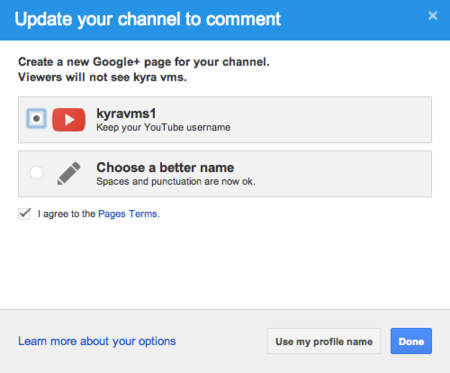Viewport: 450px width, 373px height.
Task: Open Learn more about your options
Action: [97, 341]
